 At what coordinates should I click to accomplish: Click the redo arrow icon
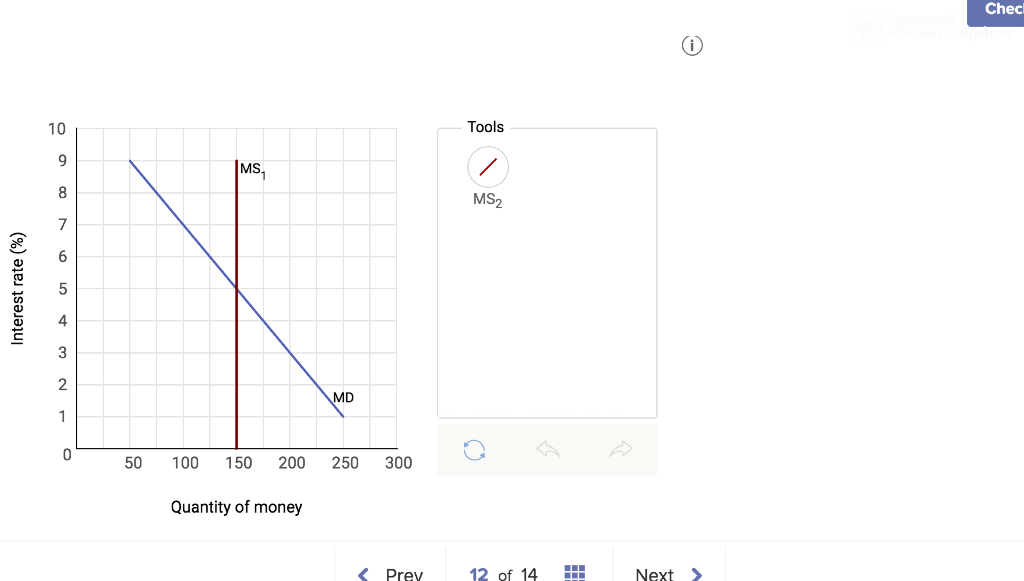[x=621, y=449]
